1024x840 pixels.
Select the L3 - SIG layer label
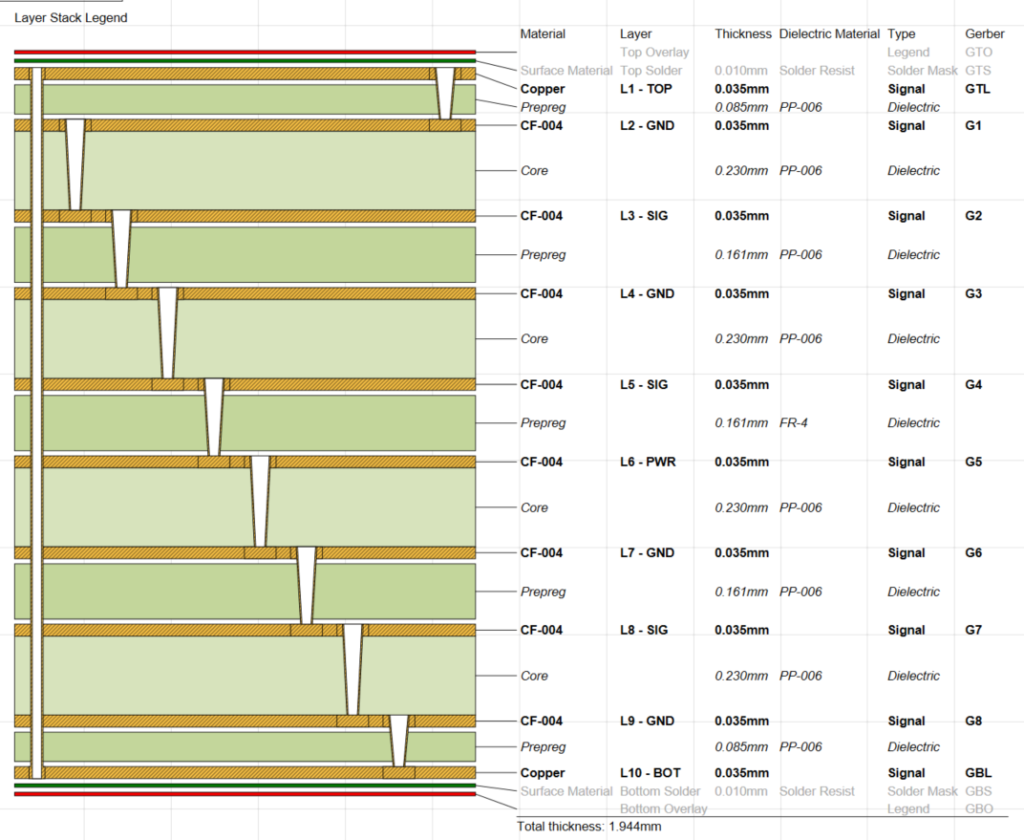tap(643, 216)
